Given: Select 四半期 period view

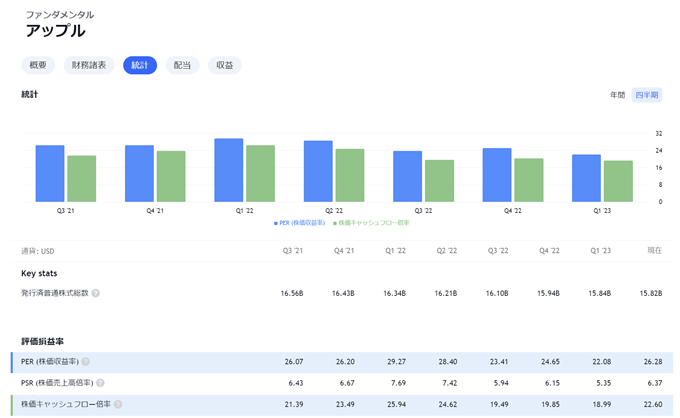Looking at the screenshot, I should tap(647, 95).
